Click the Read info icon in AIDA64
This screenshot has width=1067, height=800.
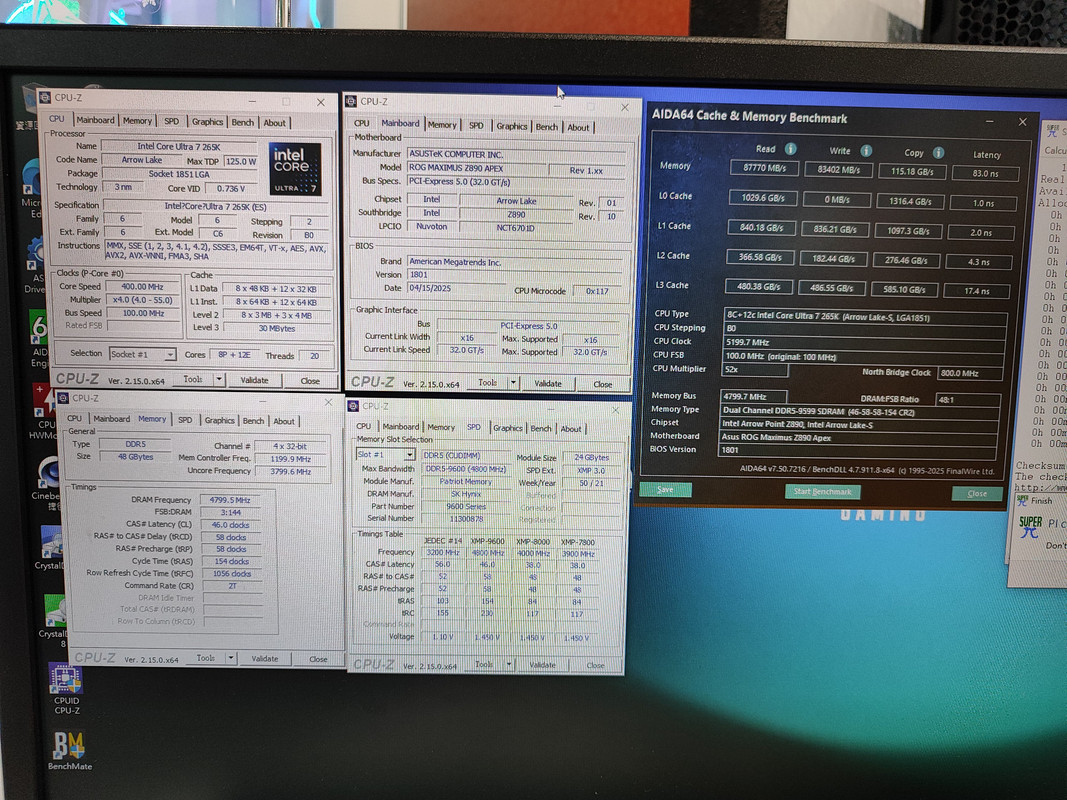click(x=790, y=149)
